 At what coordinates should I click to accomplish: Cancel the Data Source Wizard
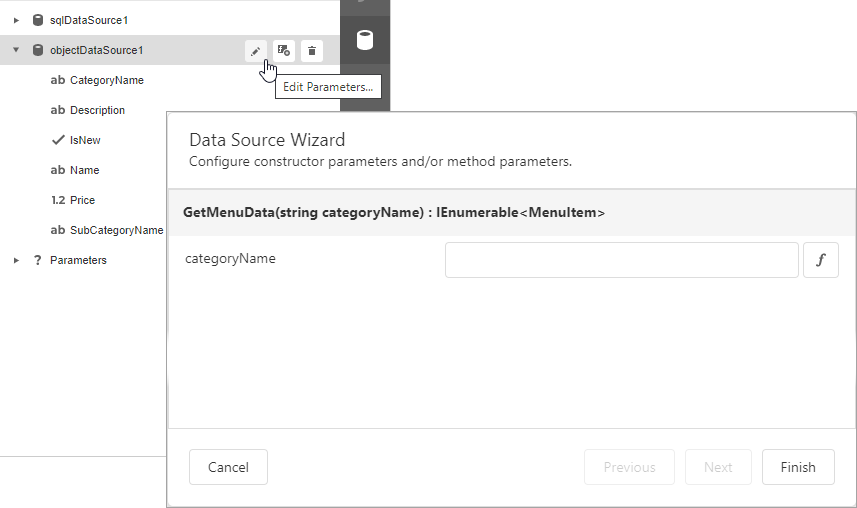(x=228, y=467)
